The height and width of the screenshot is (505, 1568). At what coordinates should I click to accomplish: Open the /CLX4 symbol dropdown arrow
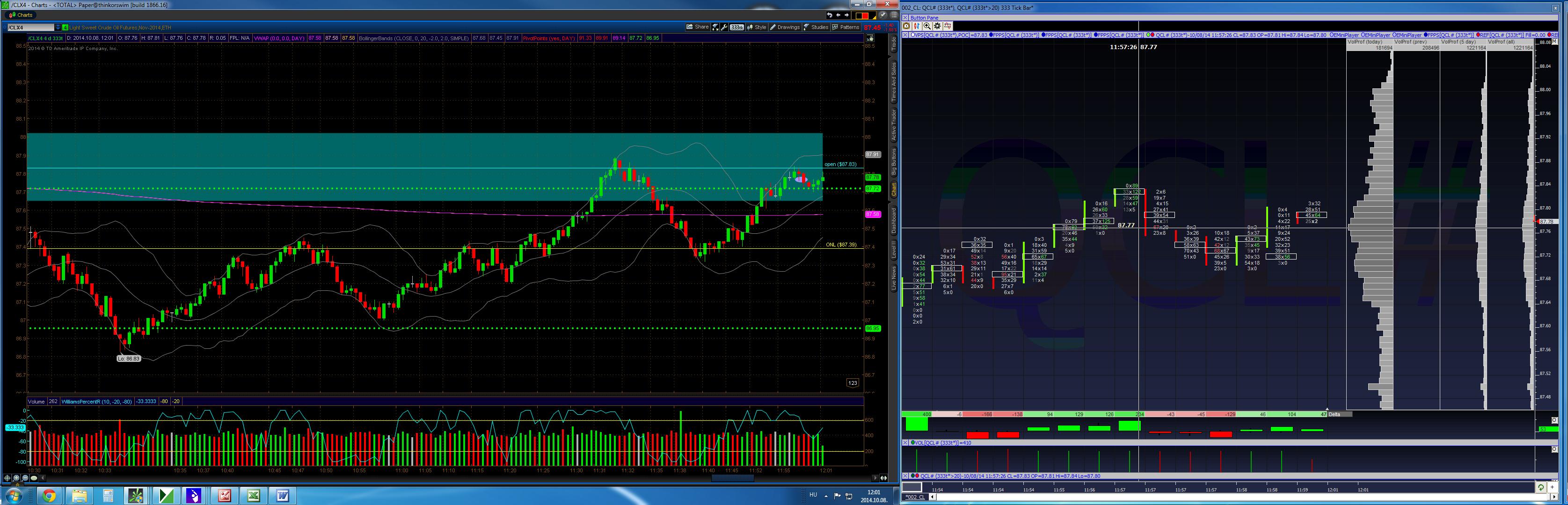[x=58, y=28]
